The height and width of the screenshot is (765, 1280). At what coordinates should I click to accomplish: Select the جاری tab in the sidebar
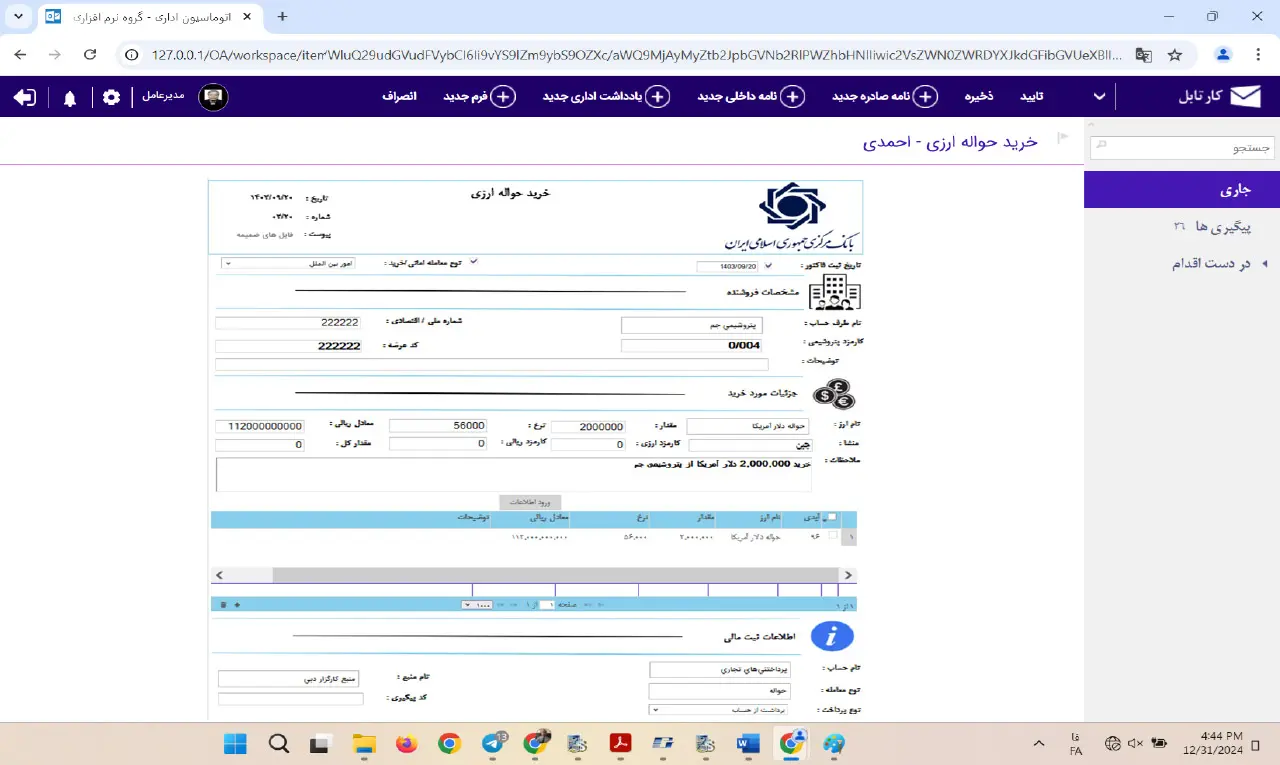tap(1181, 189)
